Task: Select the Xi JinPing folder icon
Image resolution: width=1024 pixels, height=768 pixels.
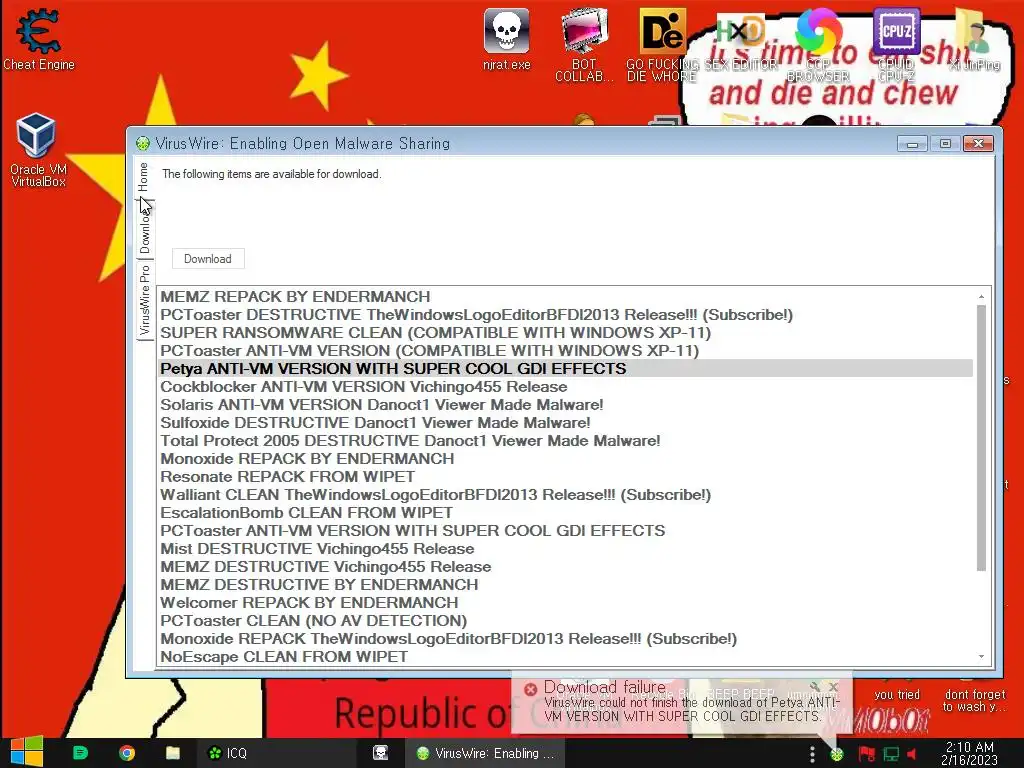Action: 974,39
